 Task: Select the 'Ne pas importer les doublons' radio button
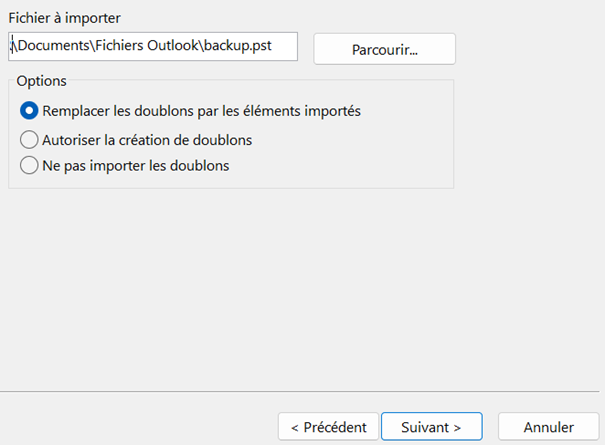click(x=29, y=165)
